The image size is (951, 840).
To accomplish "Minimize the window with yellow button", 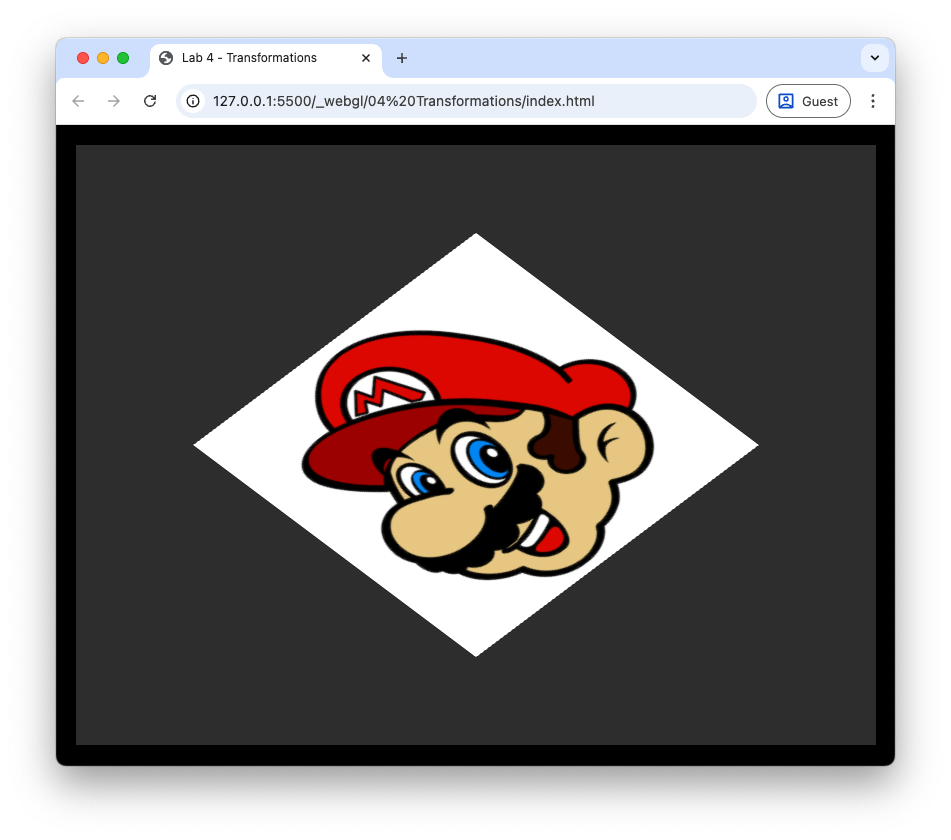I will [x=103, y=58].
